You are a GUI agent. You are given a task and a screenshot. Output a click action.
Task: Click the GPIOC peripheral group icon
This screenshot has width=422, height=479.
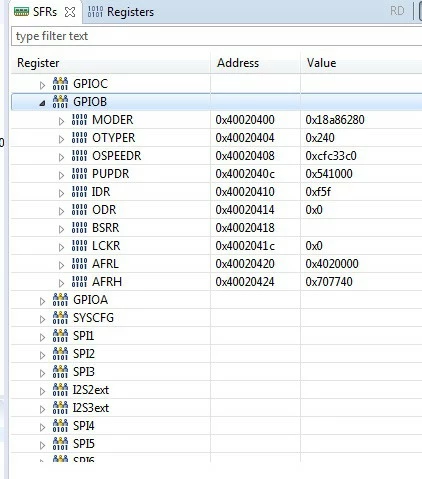60,84
